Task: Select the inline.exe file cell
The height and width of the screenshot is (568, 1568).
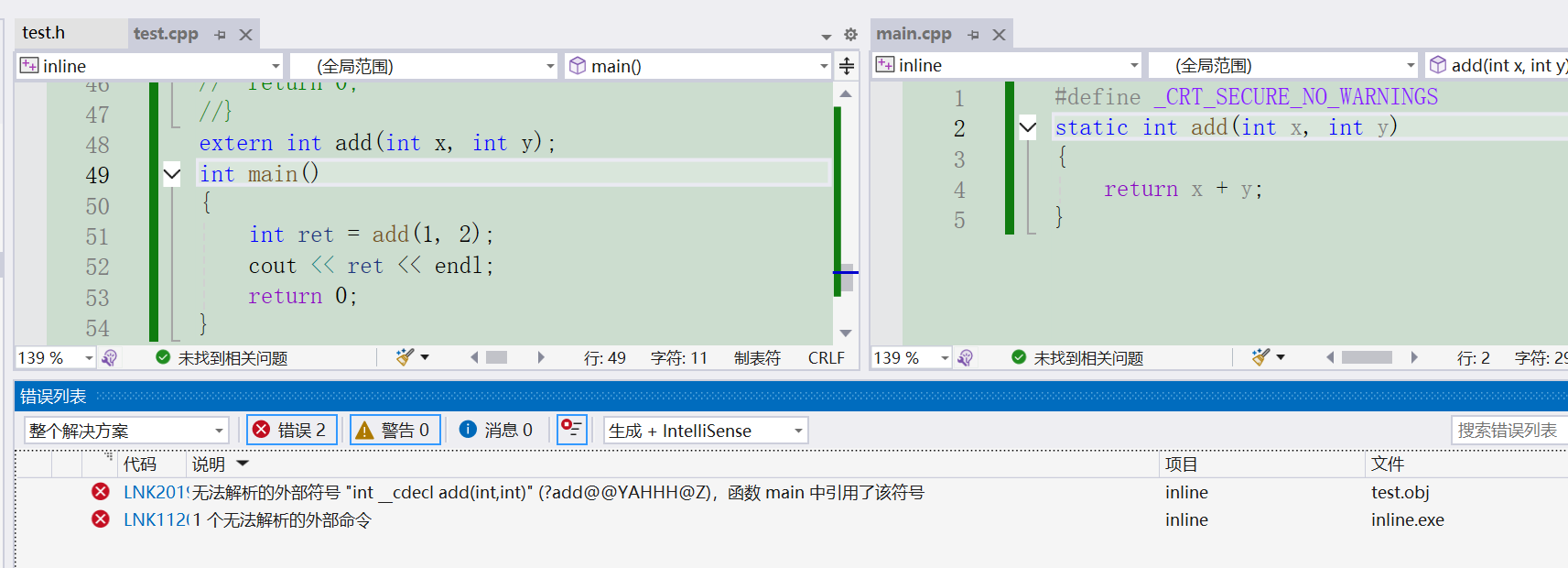Action: [1407, 519]
